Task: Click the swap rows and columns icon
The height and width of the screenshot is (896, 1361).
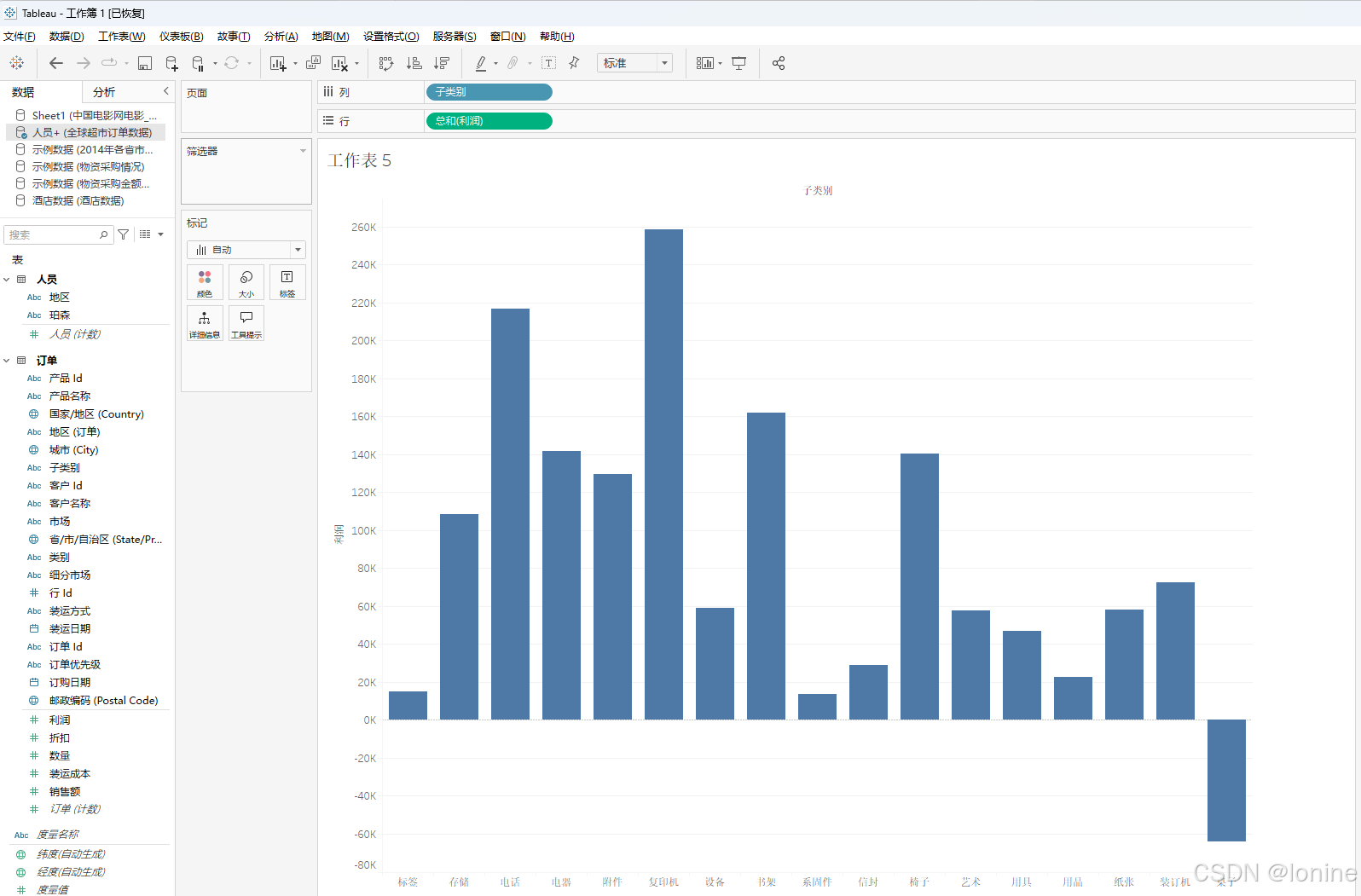Action: [386, 63]
